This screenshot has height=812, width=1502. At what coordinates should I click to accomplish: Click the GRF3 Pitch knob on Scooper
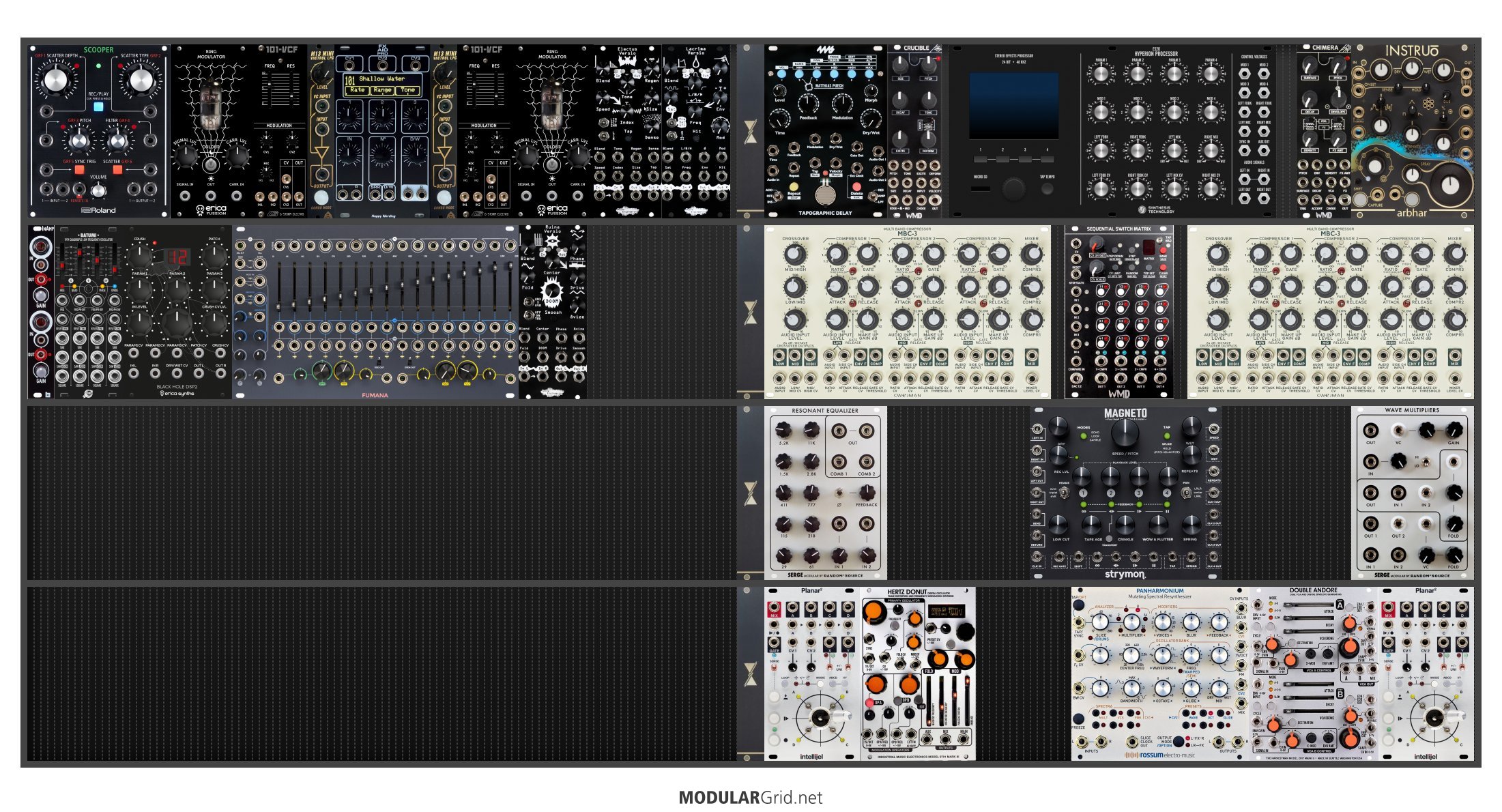(x=79, y=141)
